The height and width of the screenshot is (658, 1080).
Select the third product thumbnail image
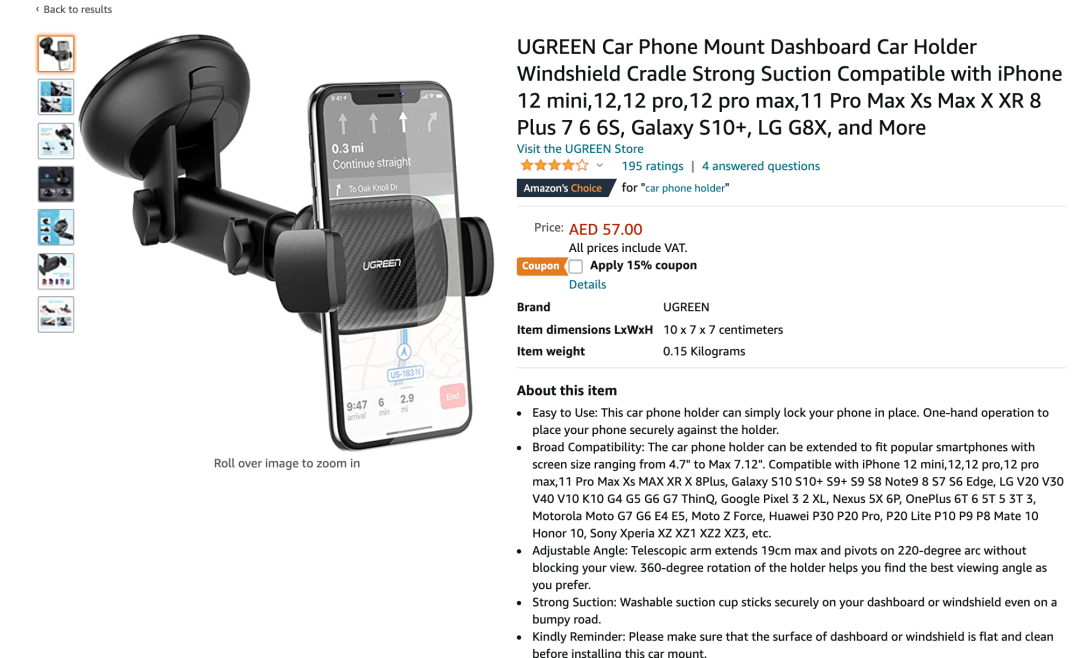click(x=56, y=141)
